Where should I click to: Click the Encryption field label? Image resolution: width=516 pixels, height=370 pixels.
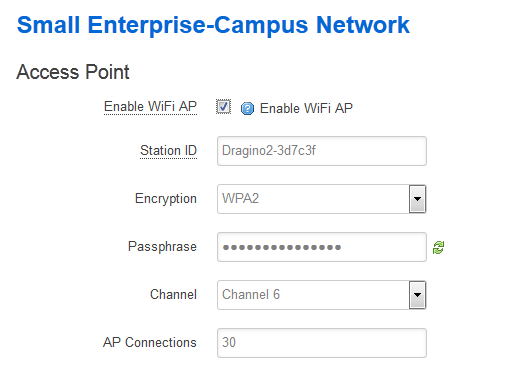pos(166,199)
